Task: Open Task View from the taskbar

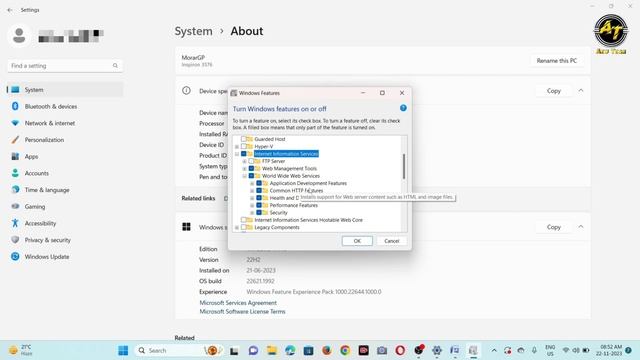Action: click(x=234, y=351)
